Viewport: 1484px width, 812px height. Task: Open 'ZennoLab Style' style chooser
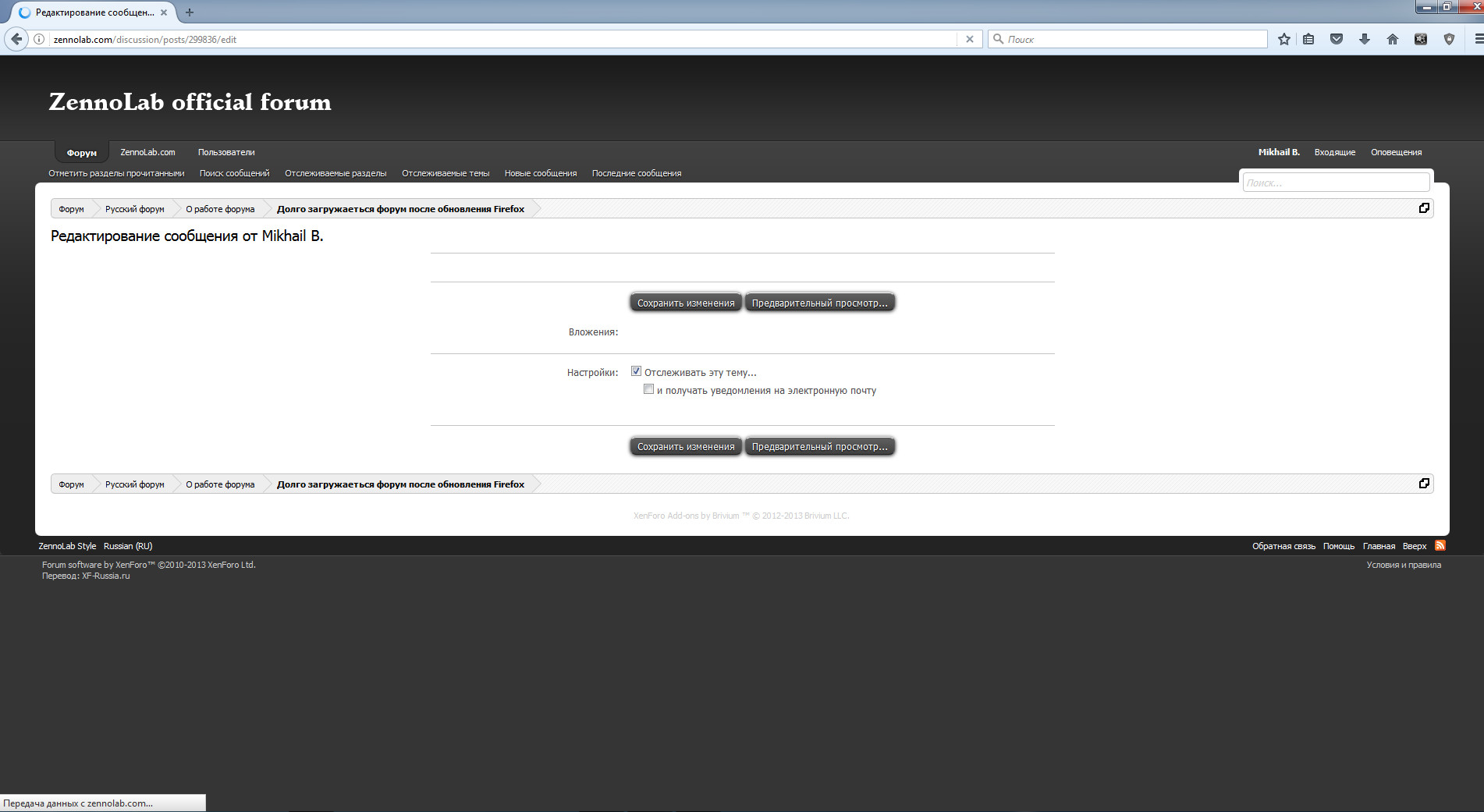67,546
